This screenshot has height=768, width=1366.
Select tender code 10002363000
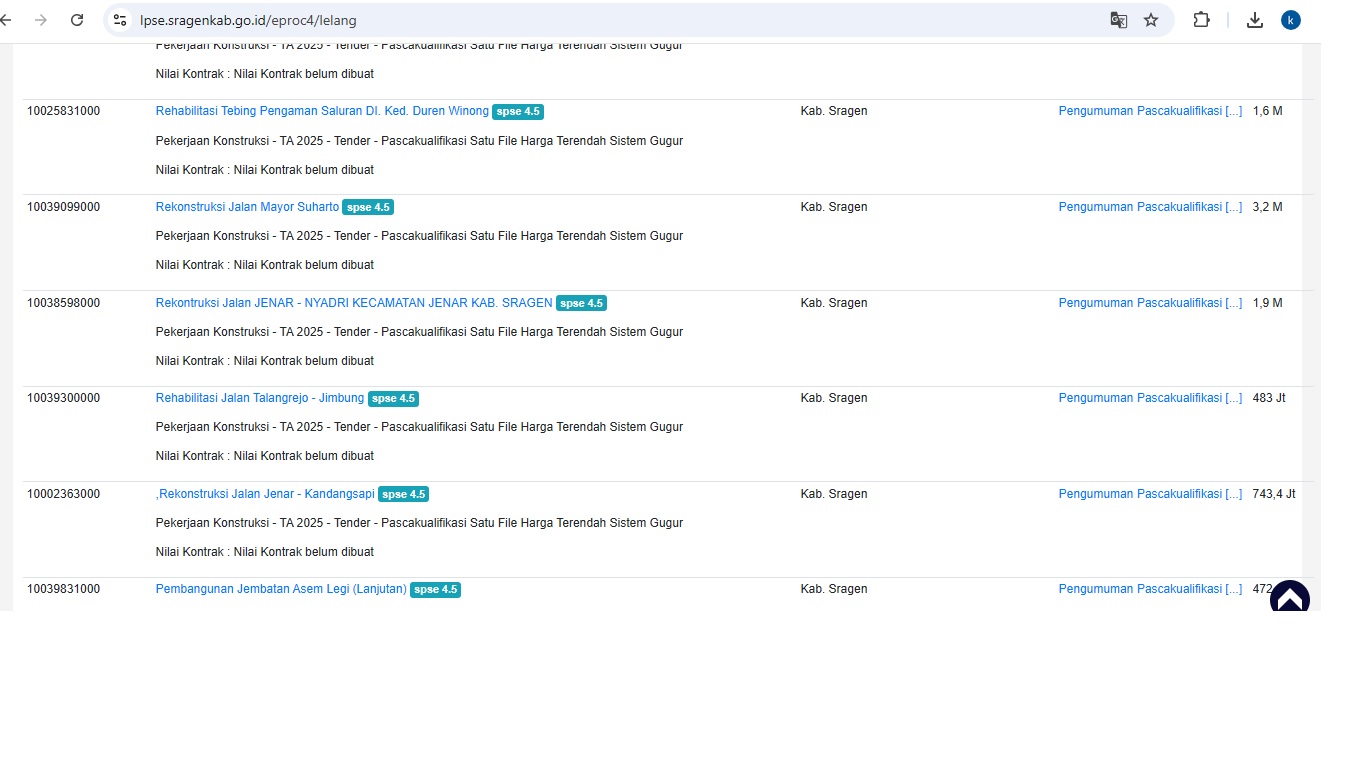coord(63,494)
